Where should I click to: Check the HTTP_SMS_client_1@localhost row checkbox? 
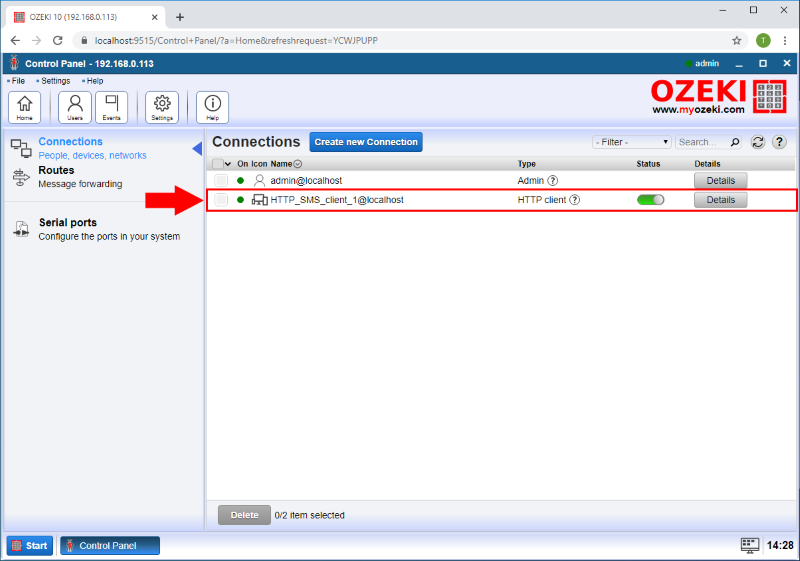tap(221, 200)
